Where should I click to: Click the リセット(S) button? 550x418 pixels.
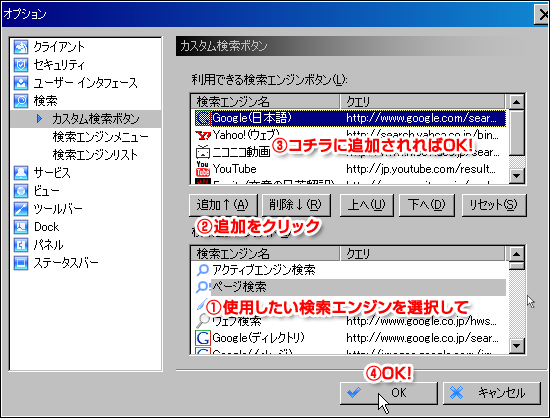tap(494, 205)
